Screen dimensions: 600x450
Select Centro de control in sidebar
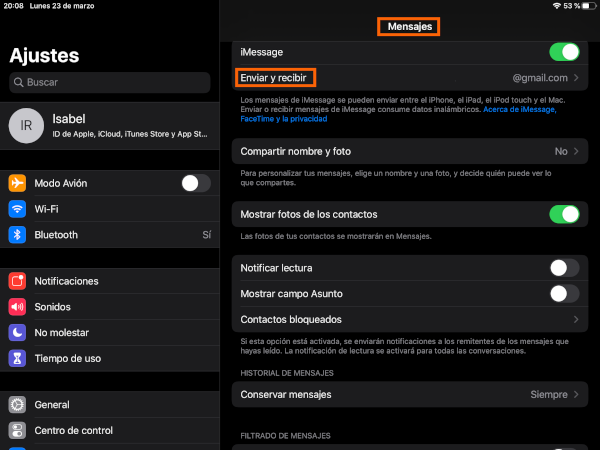pyautogui.click(x=73, y=430)
